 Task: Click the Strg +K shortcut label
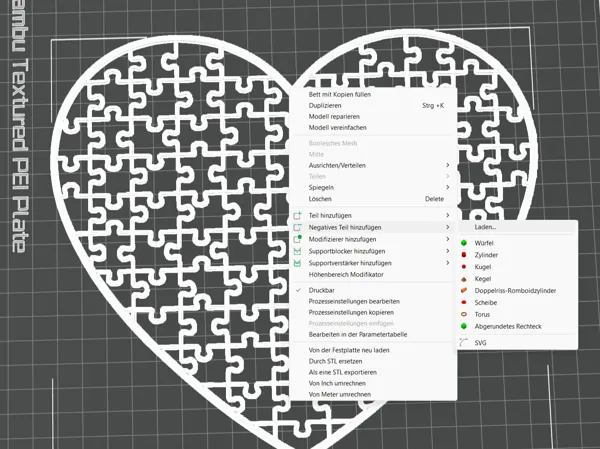click(433, 106)
